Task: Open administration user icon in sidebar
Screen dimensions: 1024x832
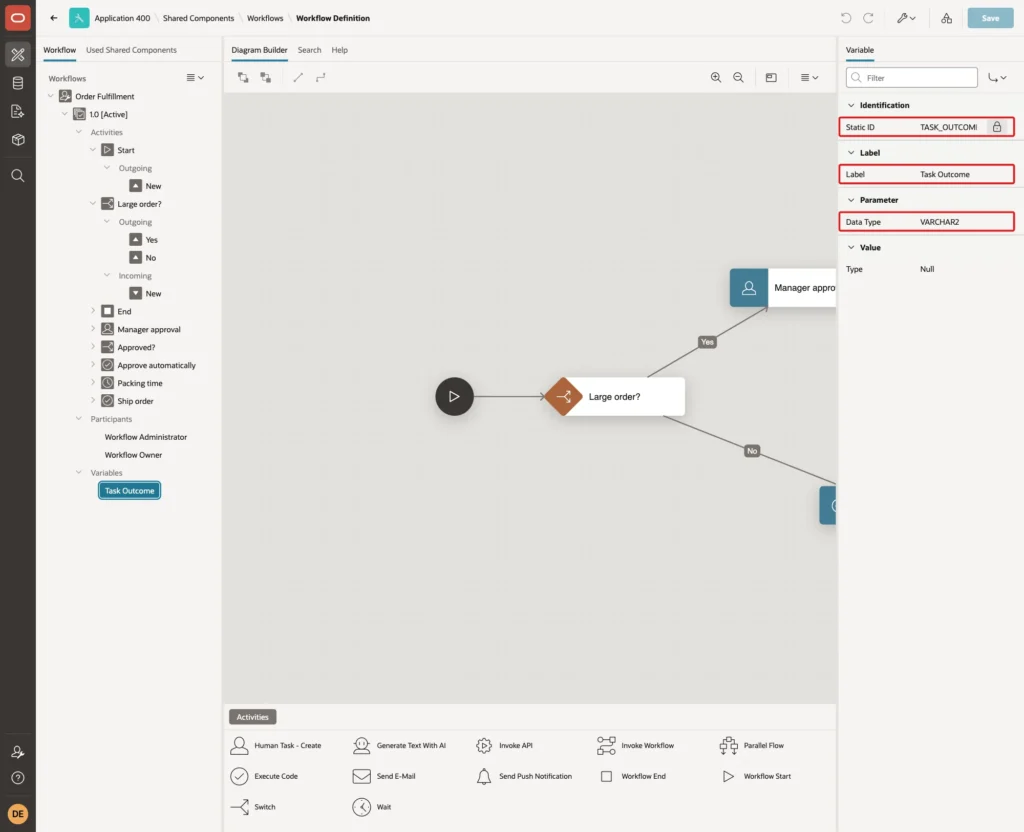Action: [18, 752]
